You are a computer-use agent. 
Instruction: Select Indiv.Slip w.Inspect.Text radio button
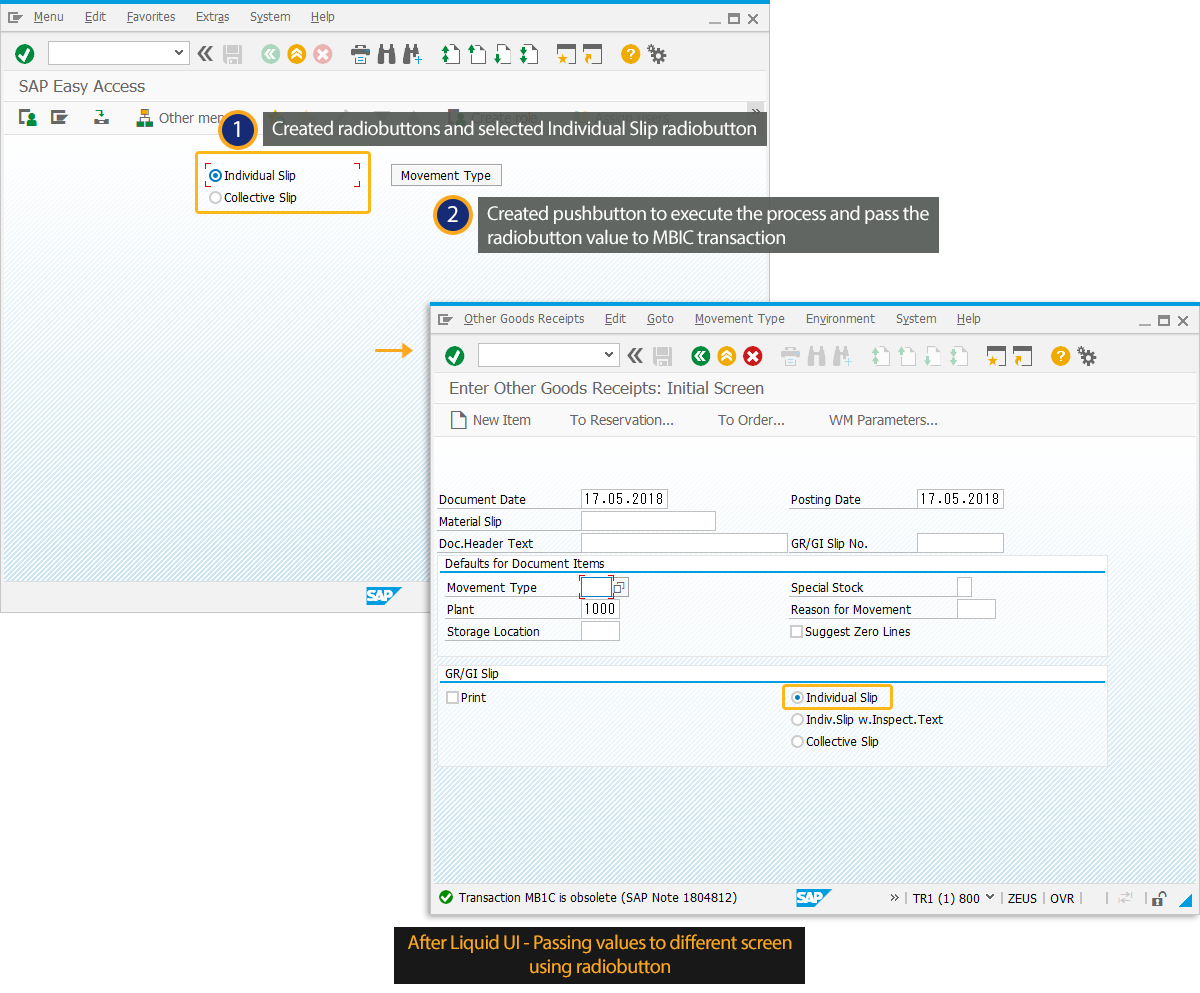tap(797, 720)
